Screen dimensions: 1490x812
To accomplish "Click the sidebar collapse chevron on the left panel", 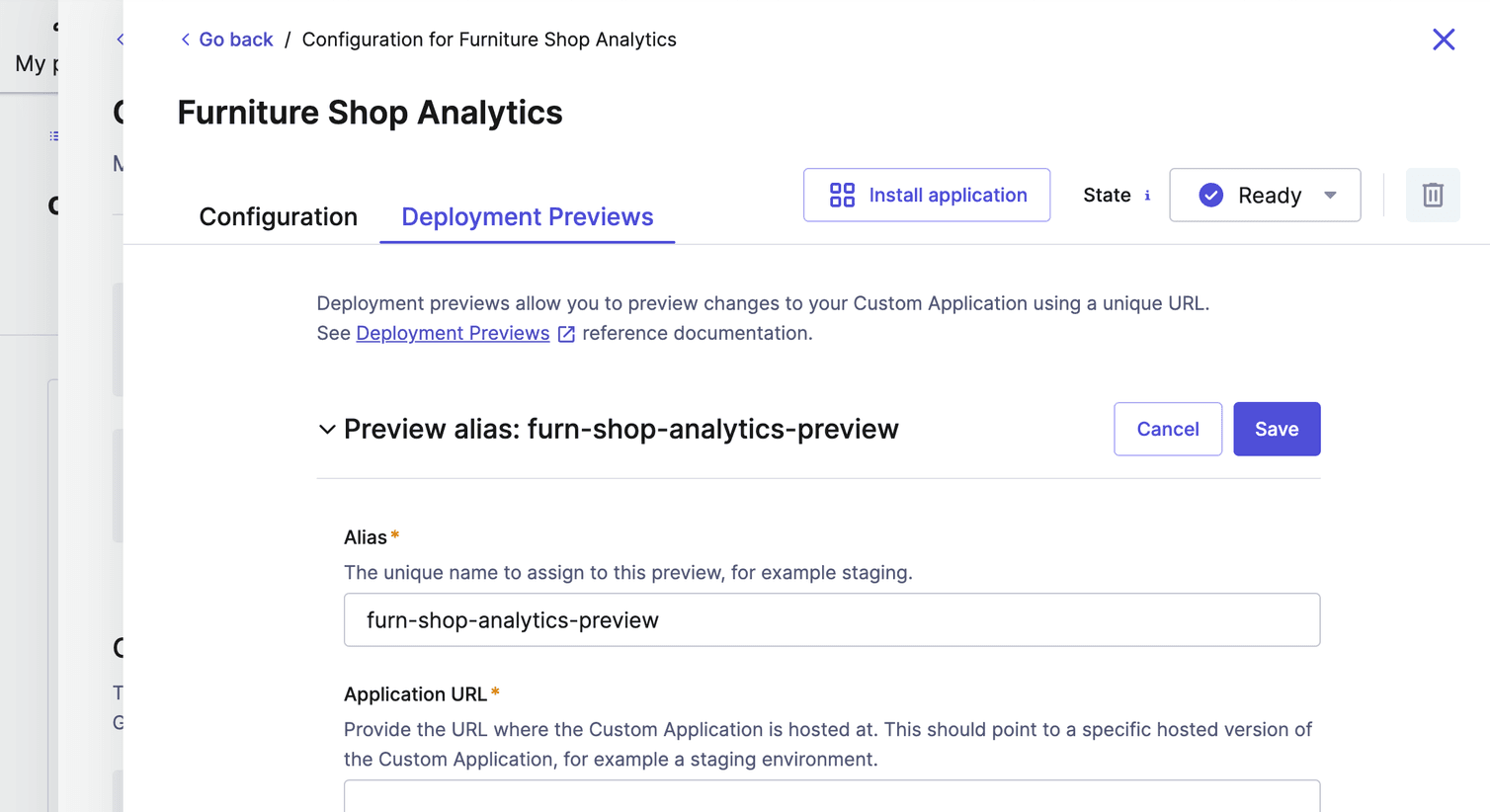I will (120, 39).
